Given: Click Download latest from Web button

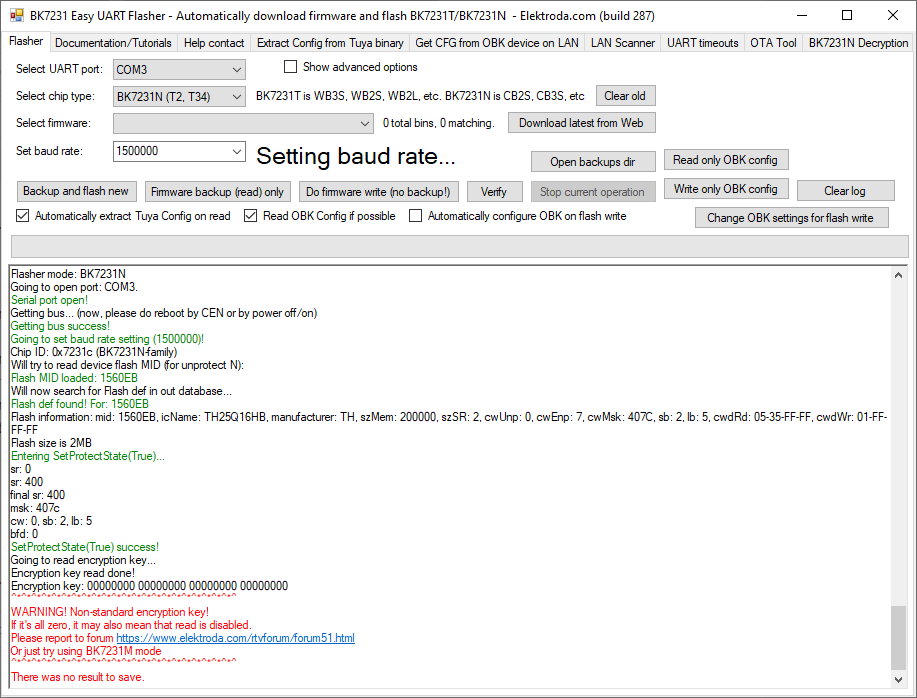Looking at the screenshot, I should (x=581, y=123).
